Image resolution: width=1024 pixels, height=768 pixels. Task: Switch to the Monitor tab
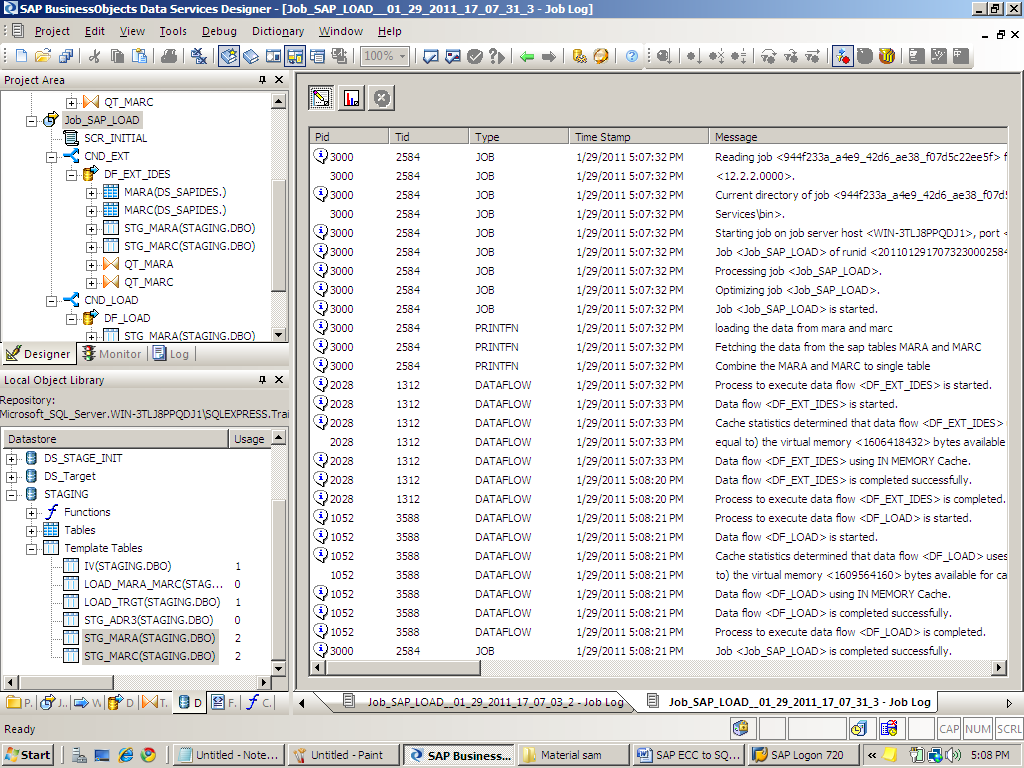click(x=112, y=354)
